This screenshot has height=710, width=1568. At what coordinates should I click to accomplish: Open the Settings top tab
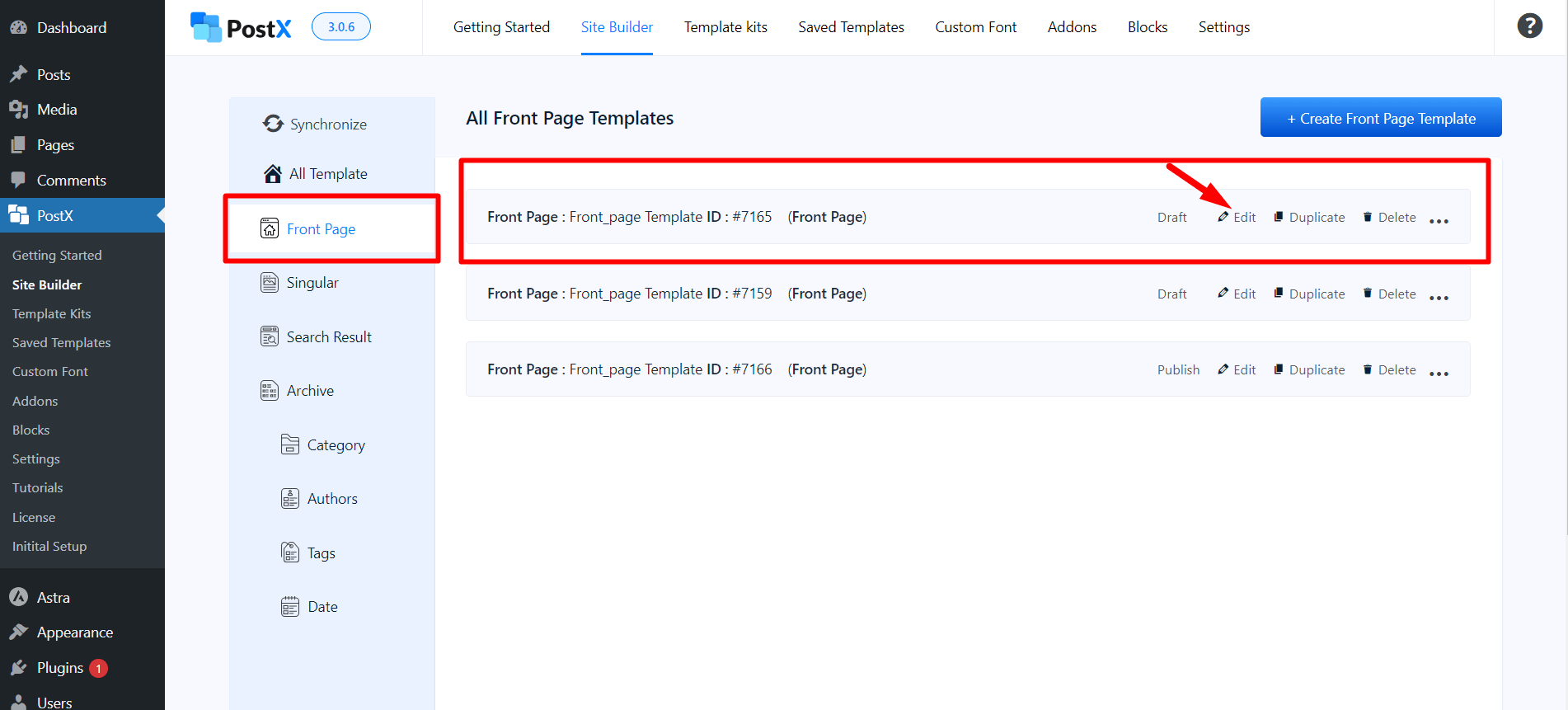pos(1223,27)
